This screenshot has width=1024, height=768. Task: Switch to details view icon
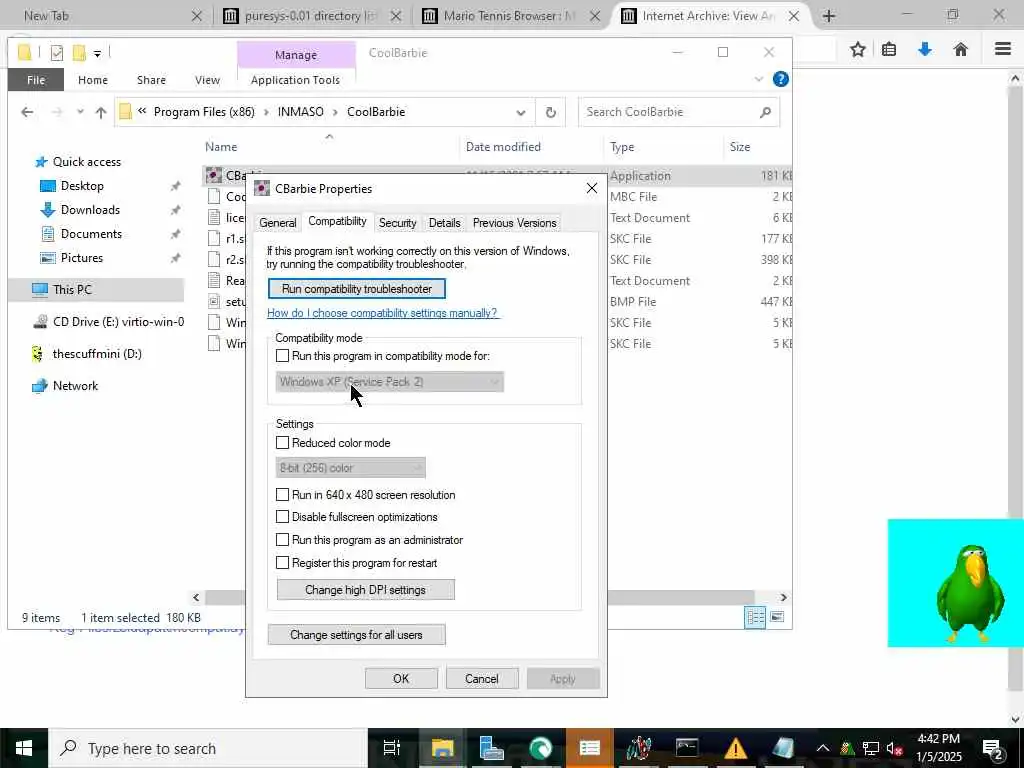pyautogui.click(x=756, y=617)
